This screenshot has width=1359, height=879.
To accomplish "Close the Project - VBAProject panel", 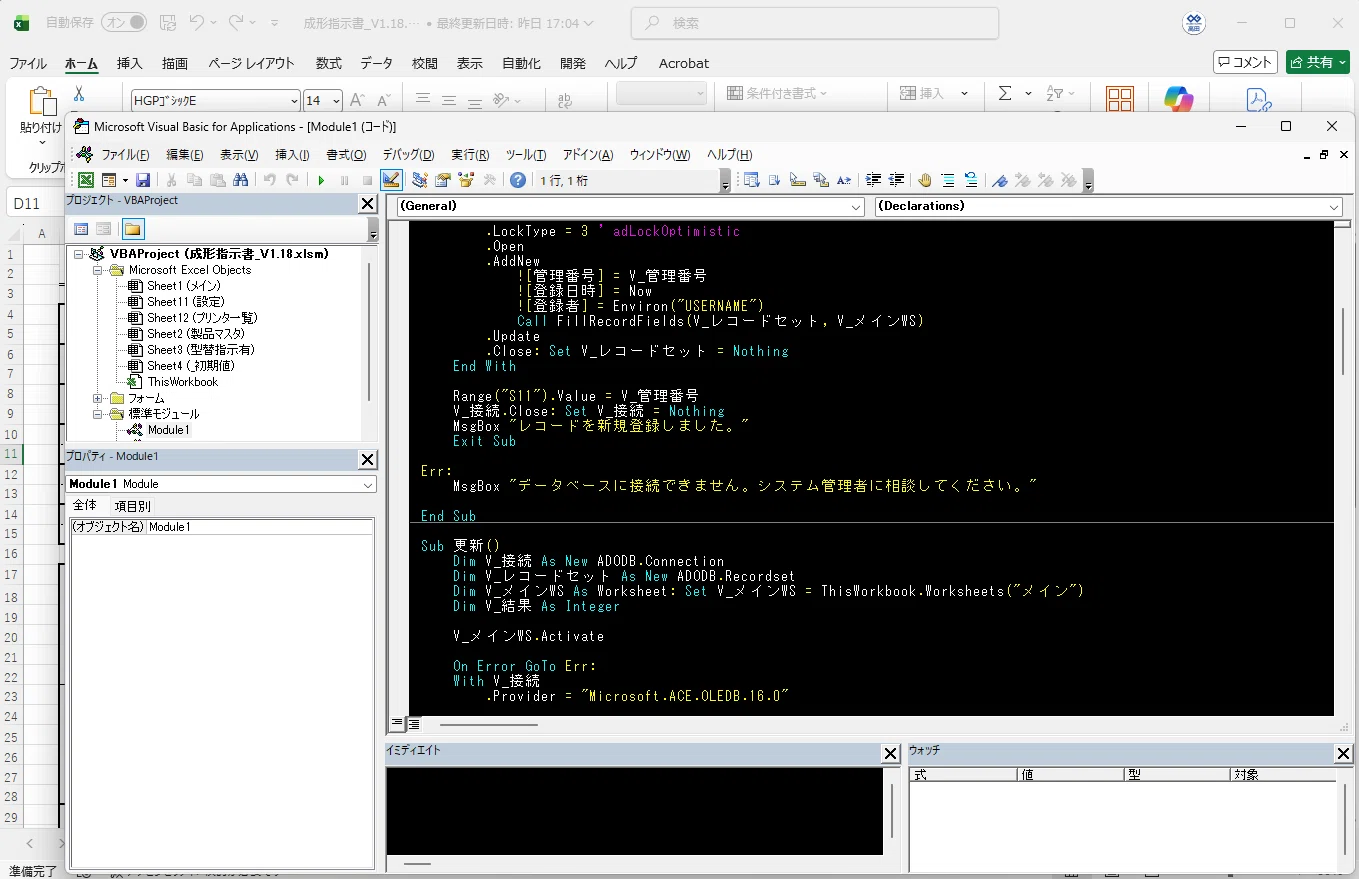I will (x=367, y=204).
